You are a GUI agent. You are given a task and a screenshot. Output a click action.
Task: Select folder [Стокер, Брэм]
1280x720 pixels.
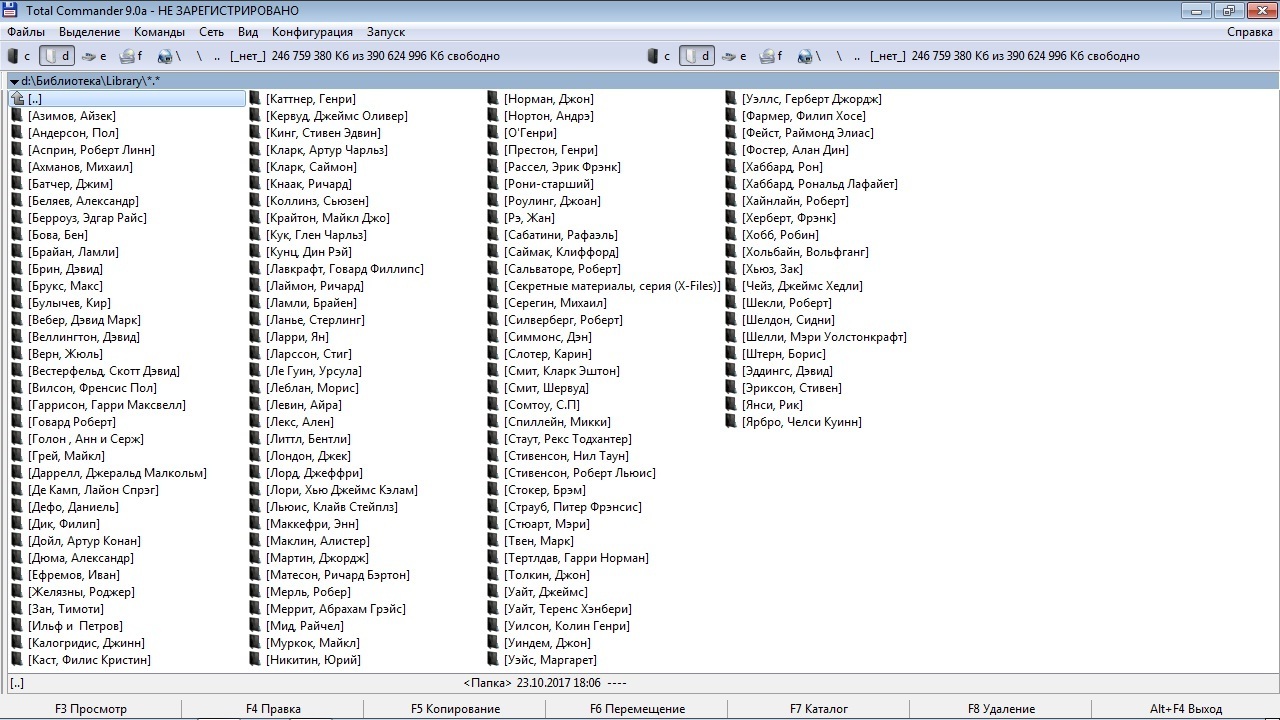[x=545, y=490]
